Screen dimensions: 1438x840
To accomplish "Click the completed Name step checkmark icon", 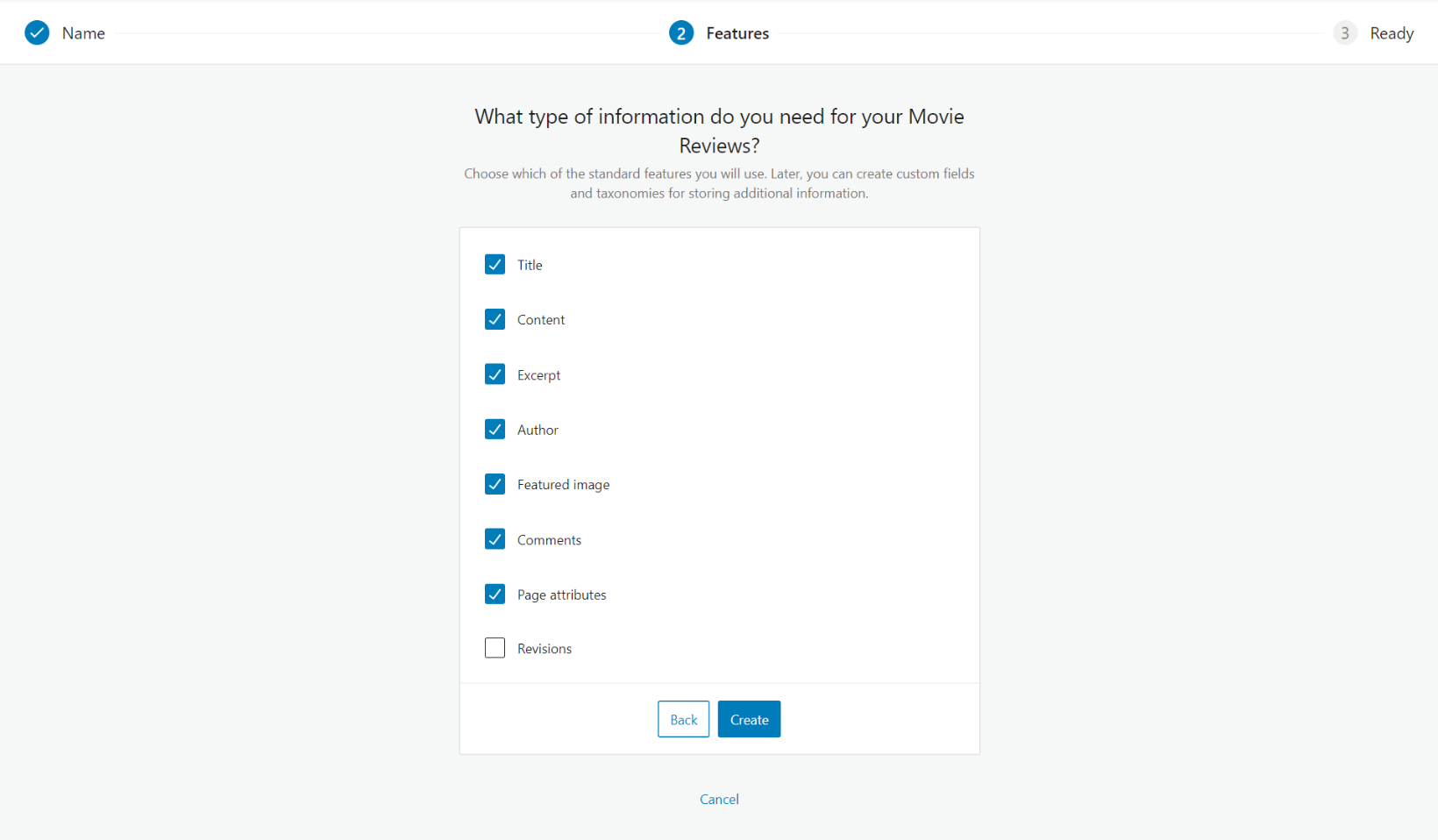I will click(37, 33).
